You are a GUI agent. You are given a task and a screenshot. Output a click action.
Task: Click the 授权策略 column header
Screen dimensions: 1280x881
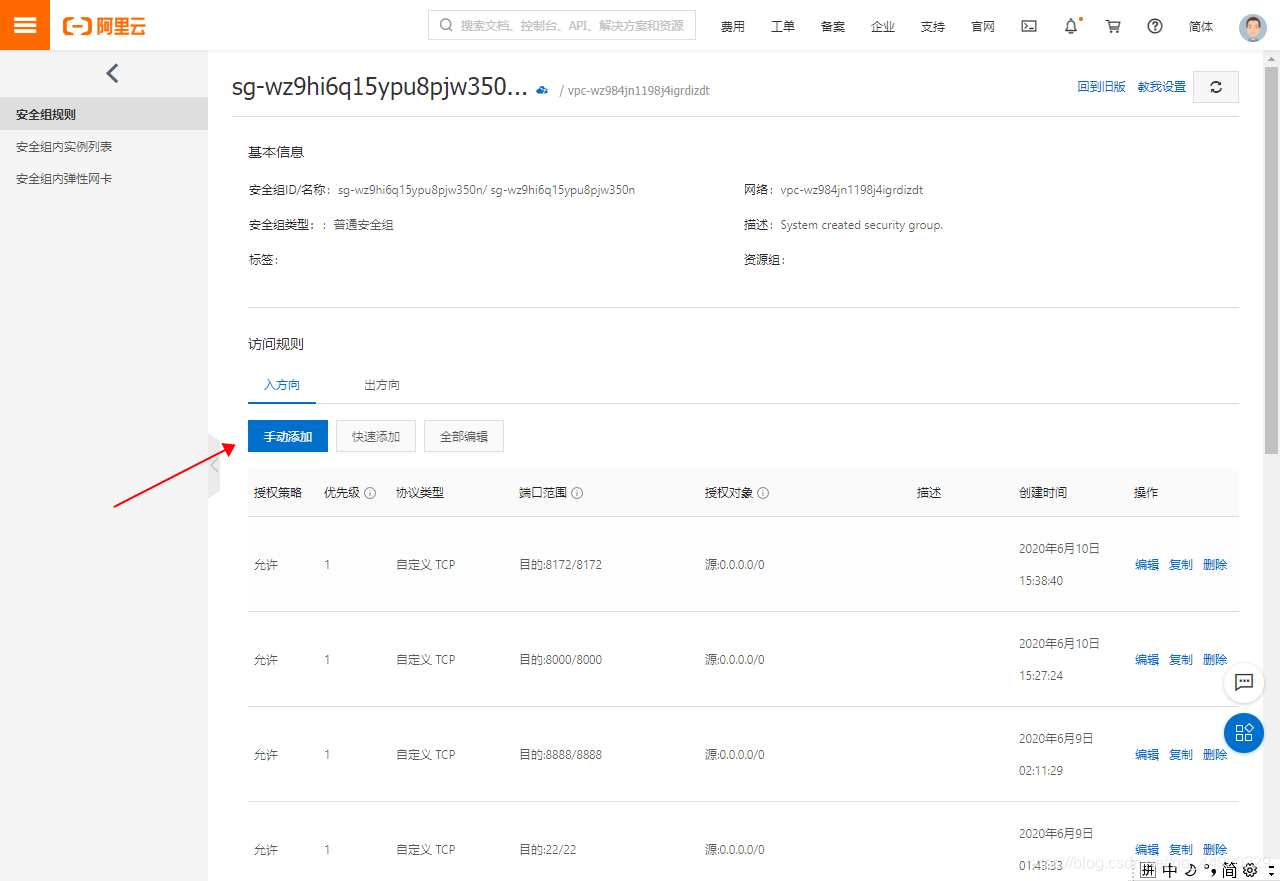point(278,493)
